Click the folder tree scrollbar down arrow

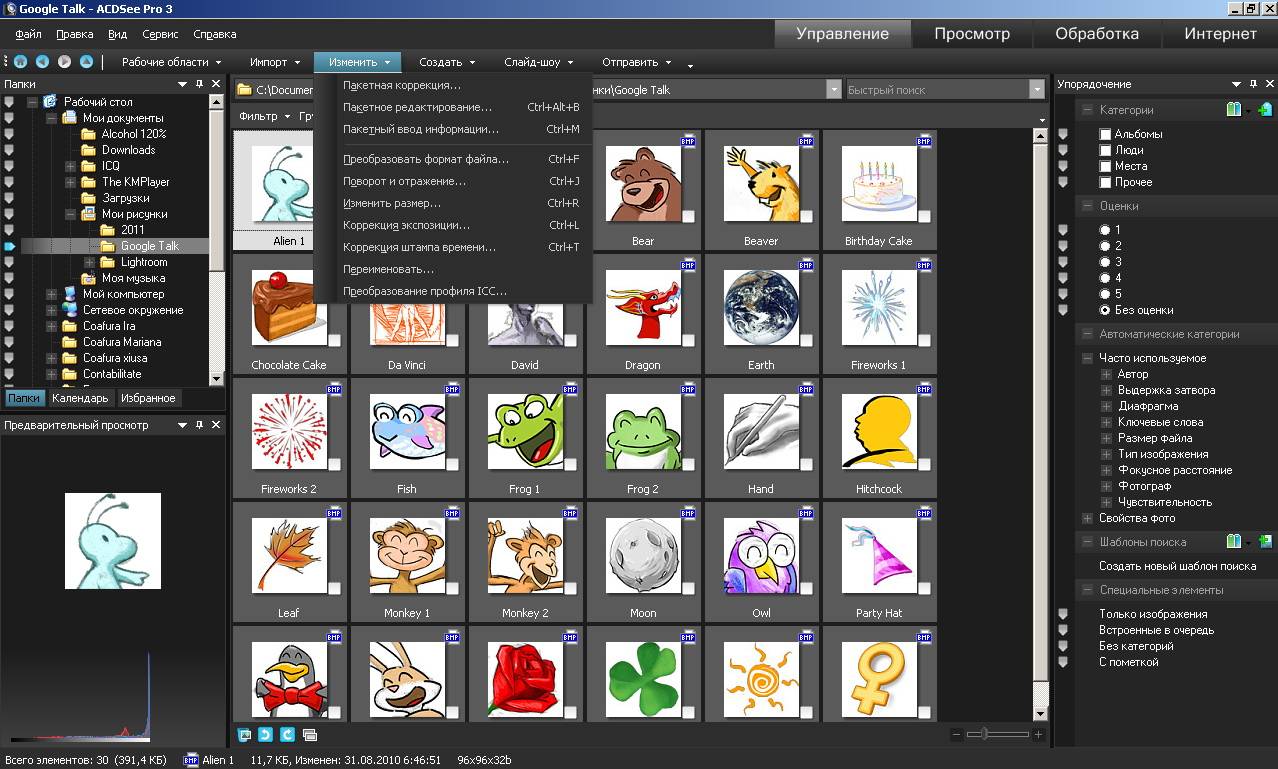coord(216,379)
